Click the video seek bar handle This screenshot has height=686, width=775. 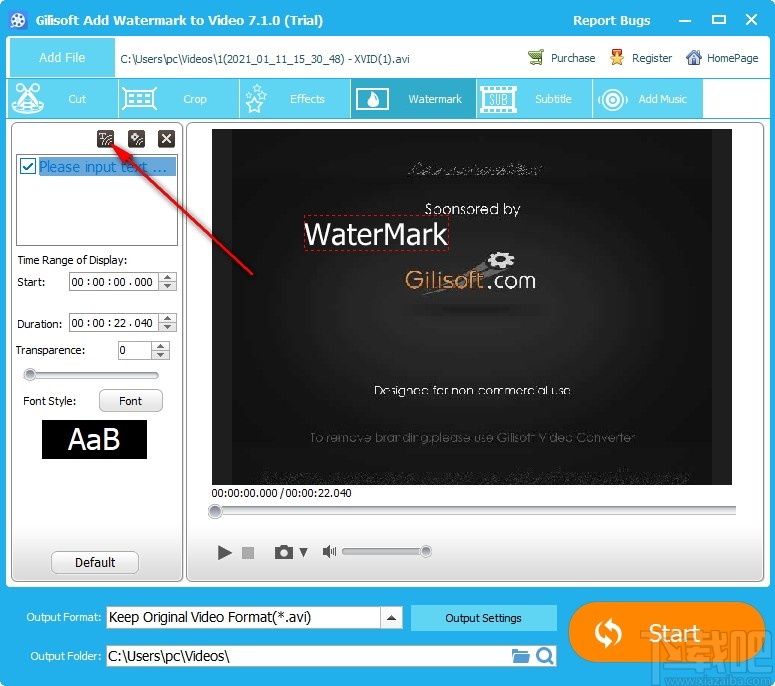215,511
